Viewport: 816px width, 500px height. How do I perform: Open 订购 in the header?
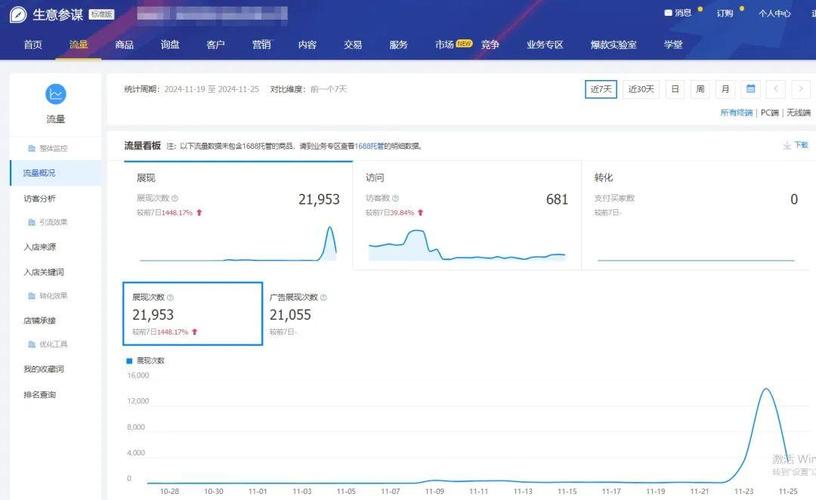(x=725, y=13)
